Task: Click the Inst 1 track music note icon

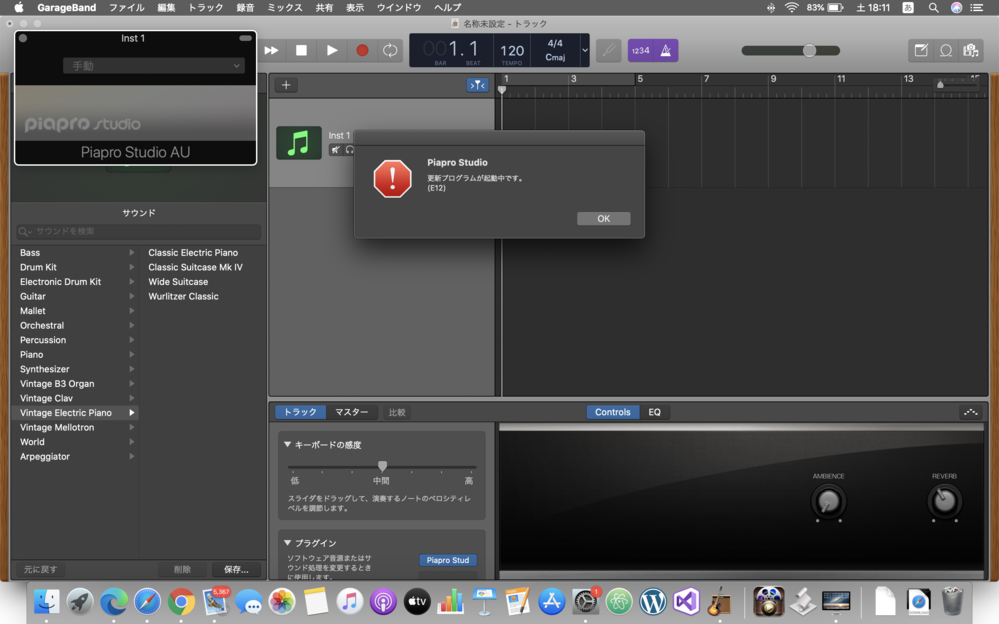Action: (x=299, y=142)
